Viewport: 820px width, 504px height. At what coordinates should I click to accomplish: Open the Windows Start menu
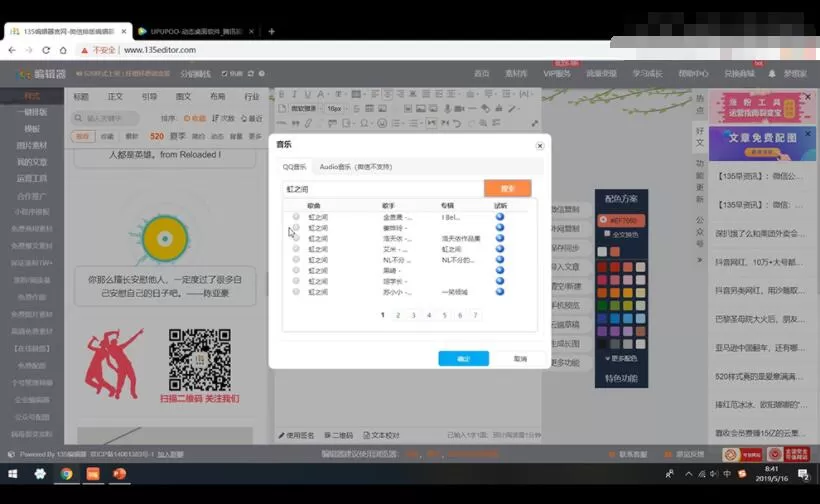click(x=13, y=474)
